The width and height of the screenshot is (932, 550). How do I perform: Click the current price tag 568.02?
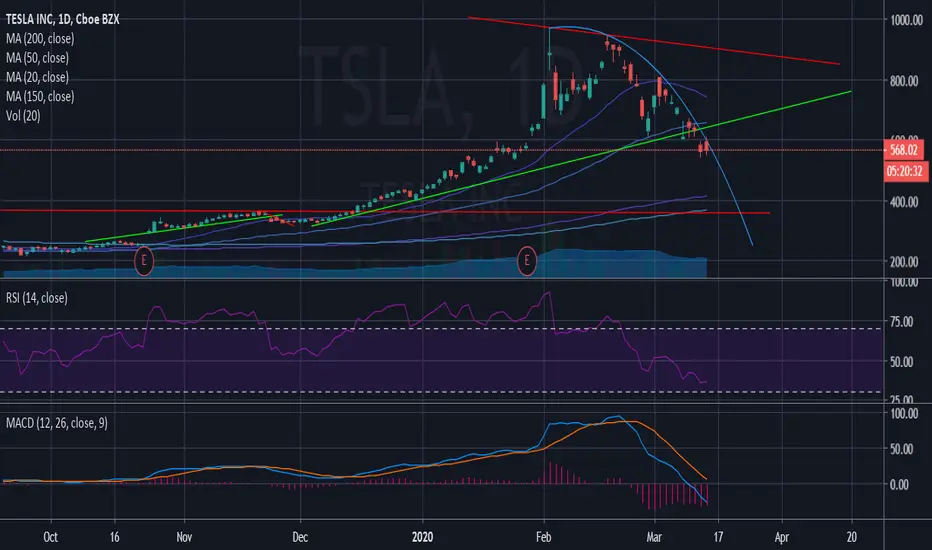point(904,150)
